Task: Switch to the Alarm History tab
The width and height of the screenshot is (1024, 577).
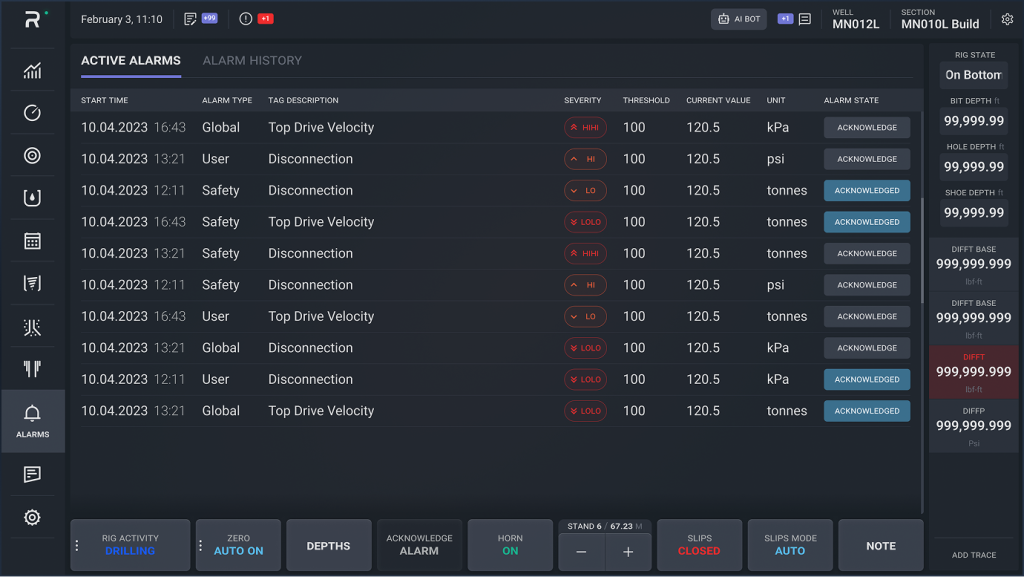Action: tap(252, 61)
